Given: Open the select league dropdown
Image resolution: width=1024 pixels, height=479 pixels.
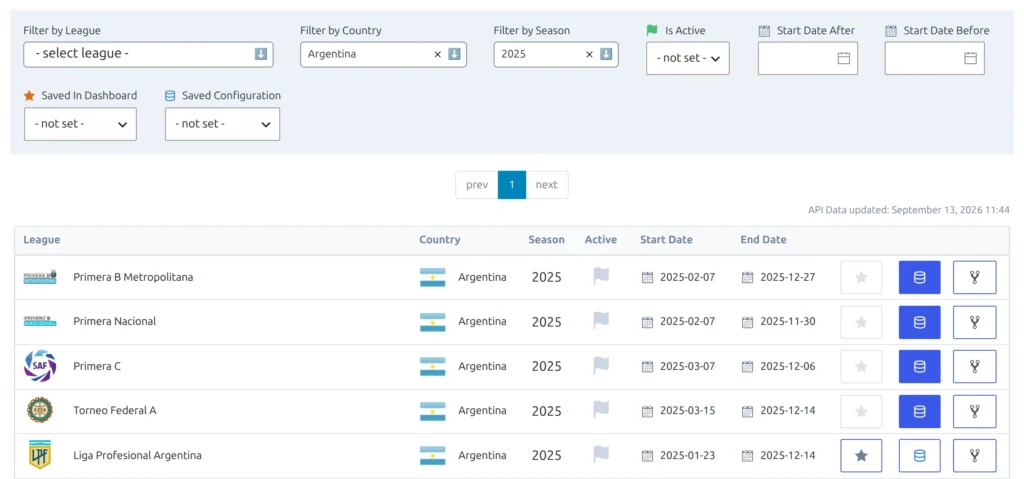Looking at the screenshot, I should 148,54.
